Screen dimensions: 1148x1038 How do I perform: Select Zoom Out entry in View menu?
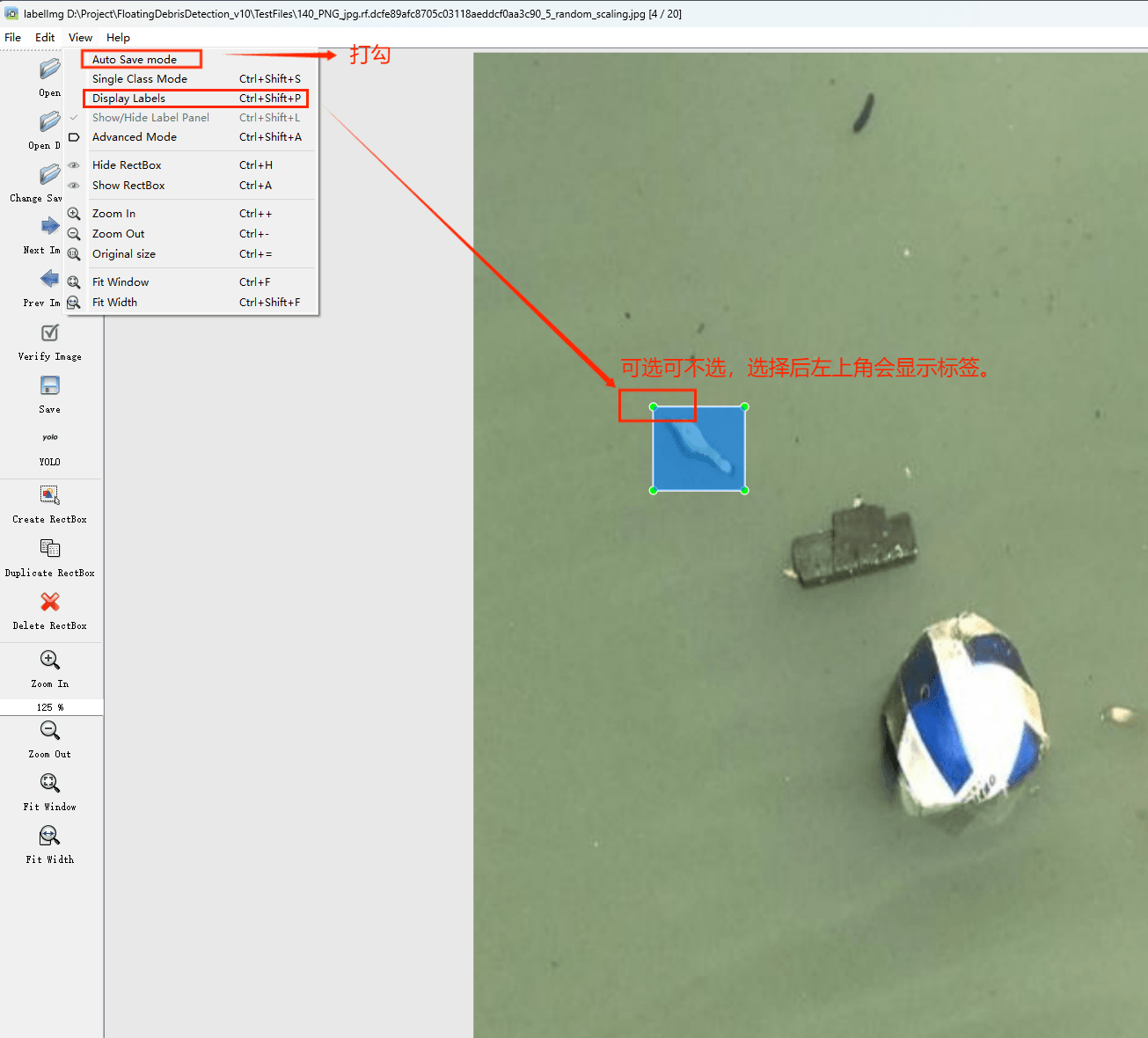[192, 234]
